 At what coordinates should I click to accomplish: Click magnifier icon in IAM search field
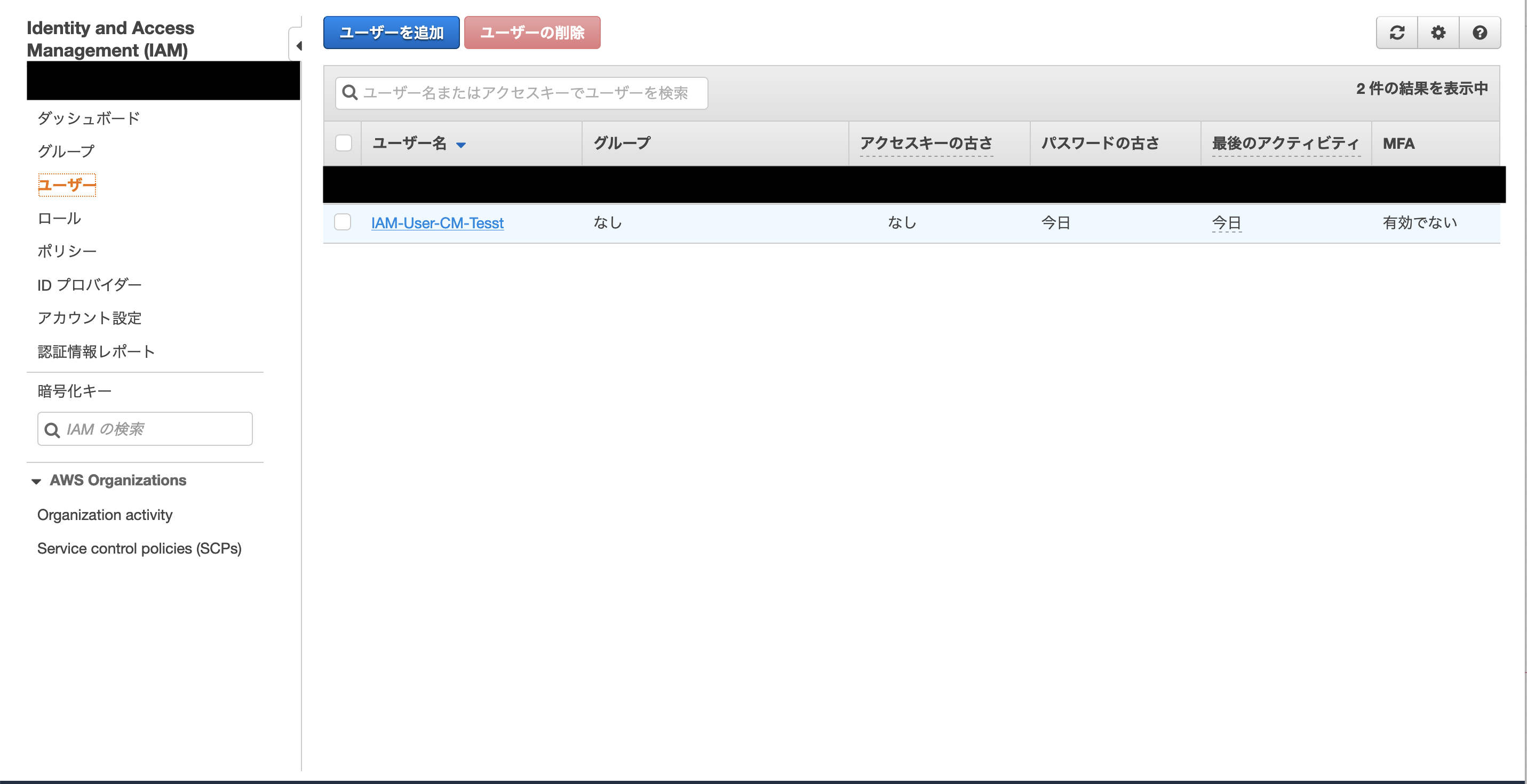click(52, 430)
